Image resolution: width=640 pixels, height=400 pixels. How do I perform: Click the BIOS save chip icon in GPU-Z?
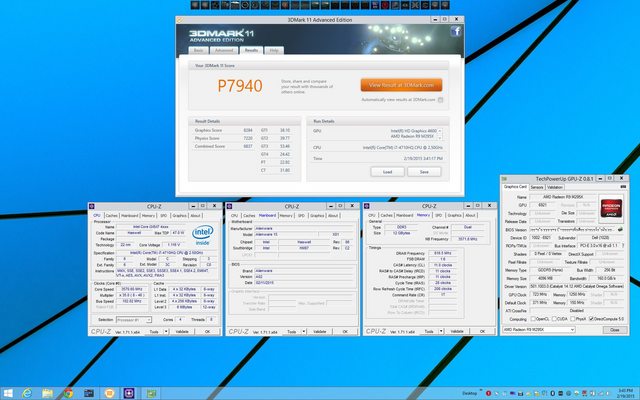tap(620, 229)
